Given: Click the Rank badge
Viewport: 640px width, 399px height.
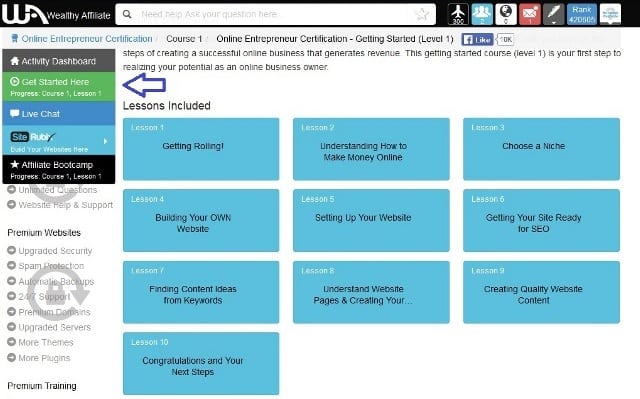Looking at the screenshot, I should coord(582,14).
